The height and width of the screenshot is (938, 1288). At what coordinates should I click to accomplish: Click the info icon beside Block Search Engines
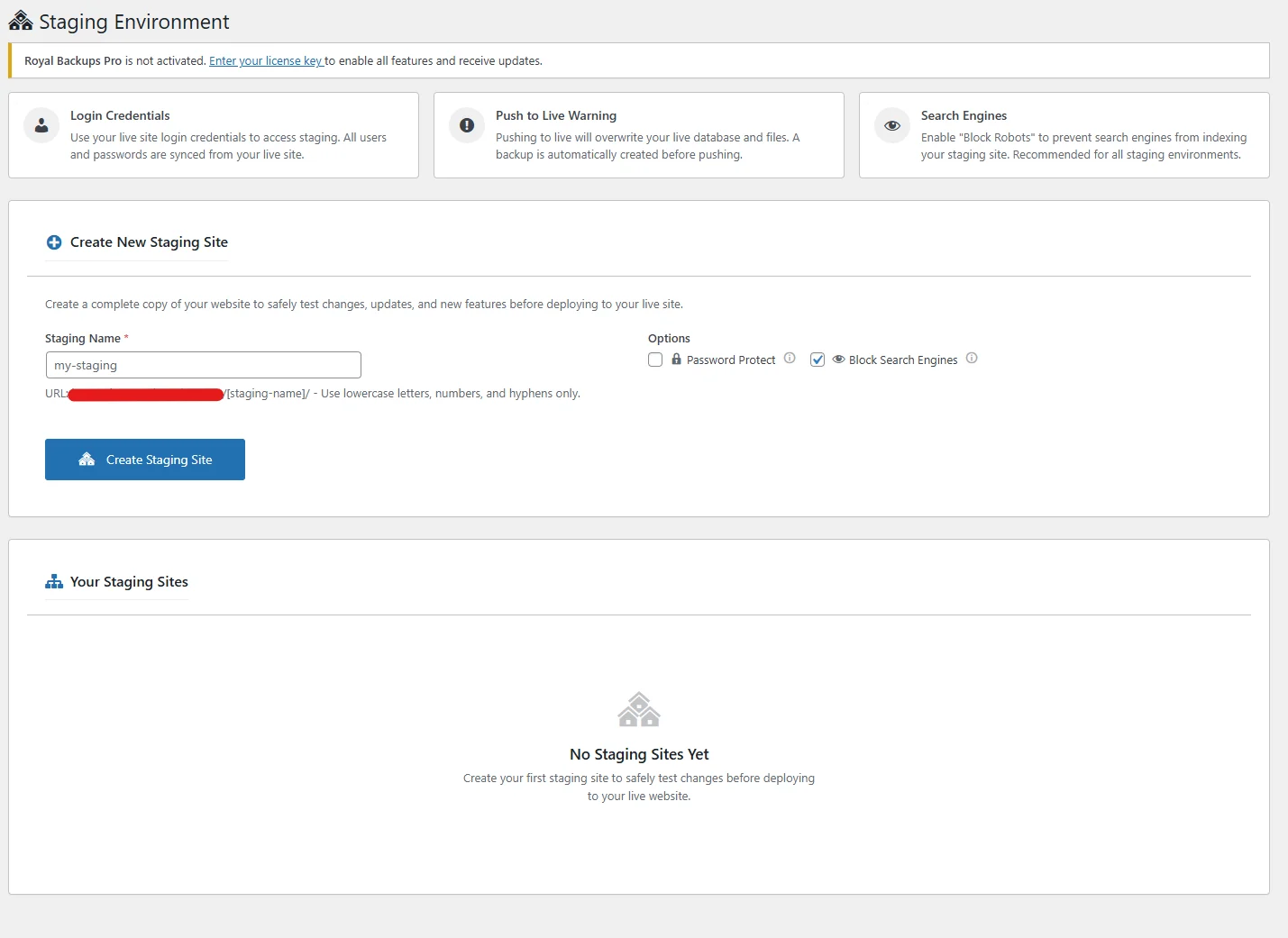(972, 358)
